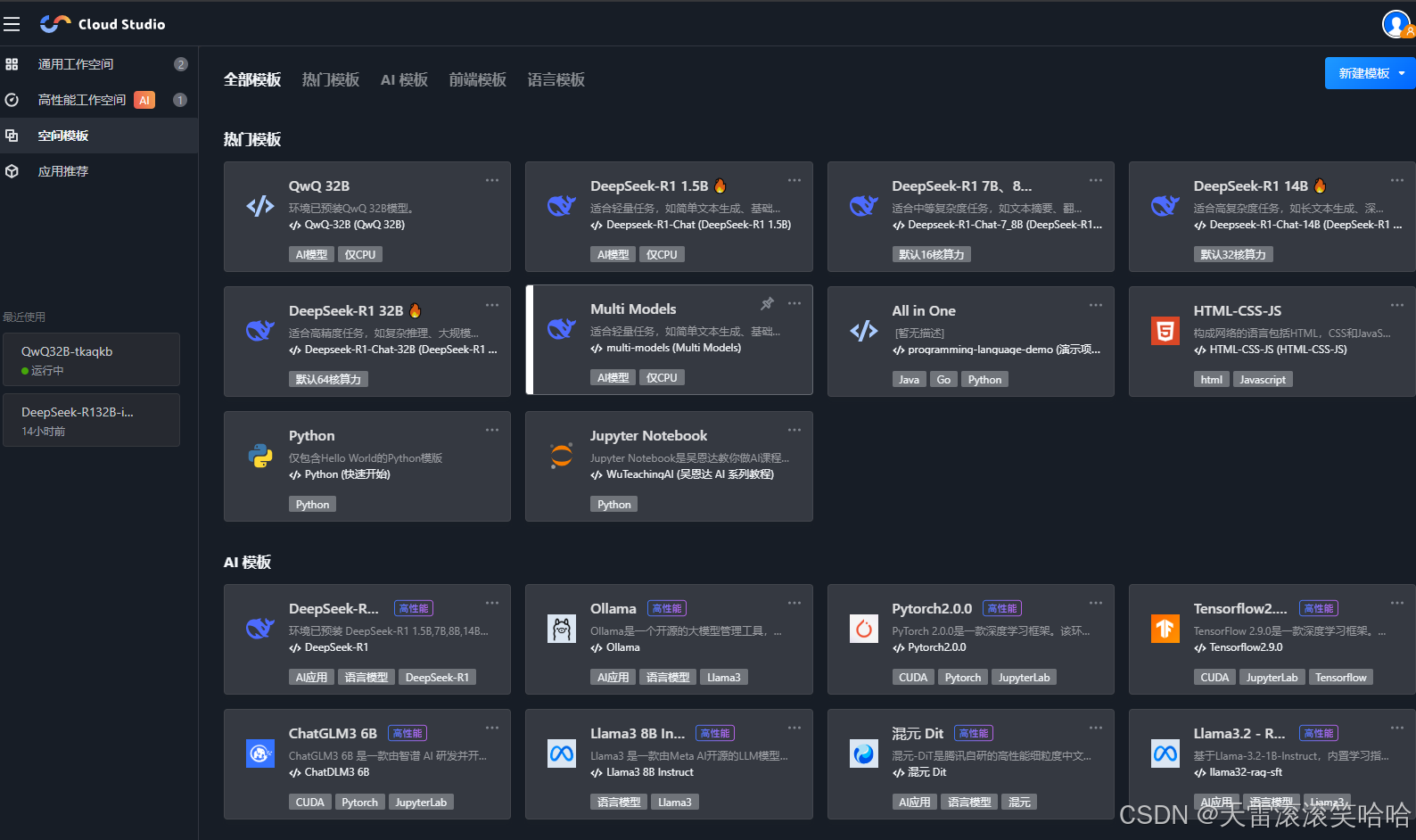Open more options on DeepSeek-R1 32B card
The width and height of the screenshot is (1416, 840).
(492, 305)
